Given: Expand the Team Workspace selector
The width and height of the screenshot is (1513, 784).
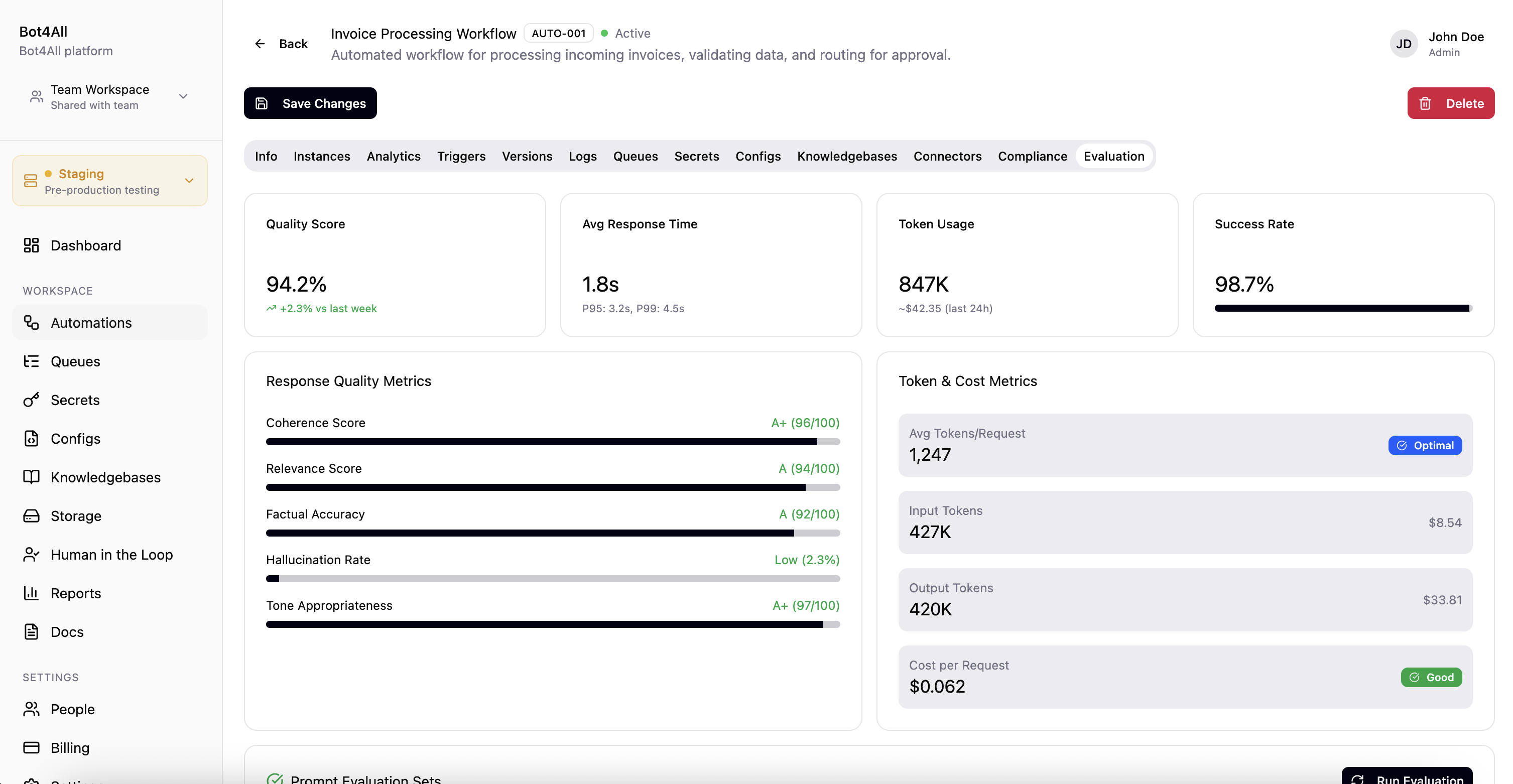Looking at the screenshot, I should (x=109, y=96).
